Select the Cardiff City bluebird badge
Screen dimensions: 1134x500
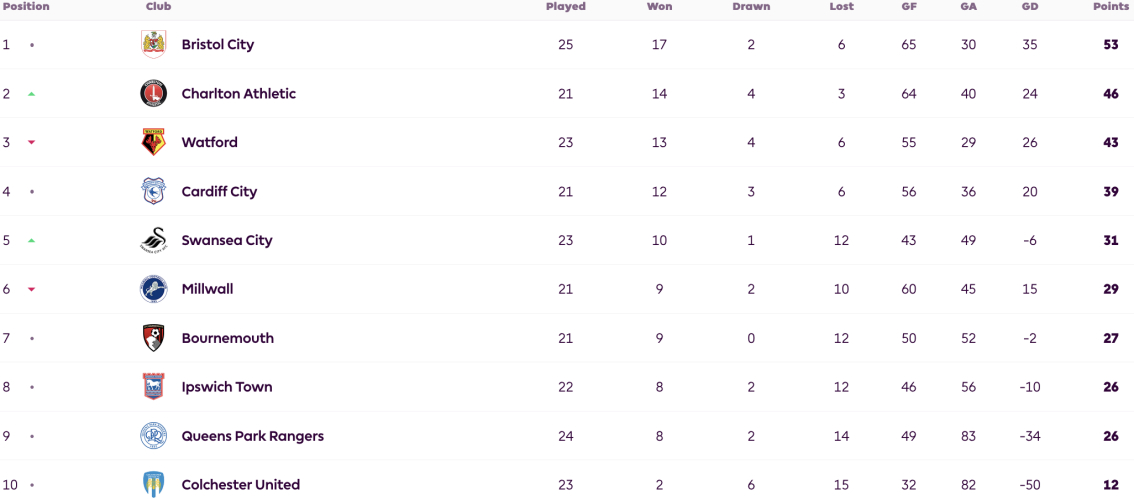(x=153, y=191)
